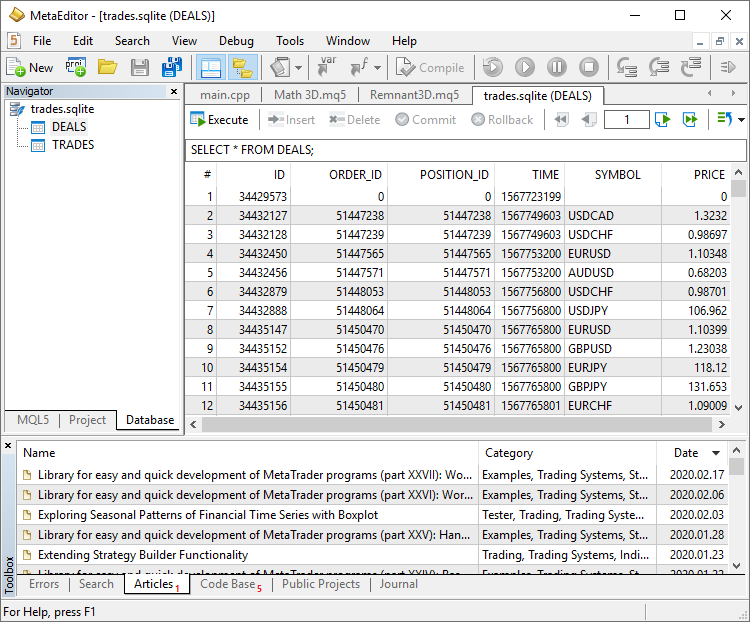This screenshot has width=750, height=622.
Task: Switch to Project navigator tab
Action: point(87,420)
